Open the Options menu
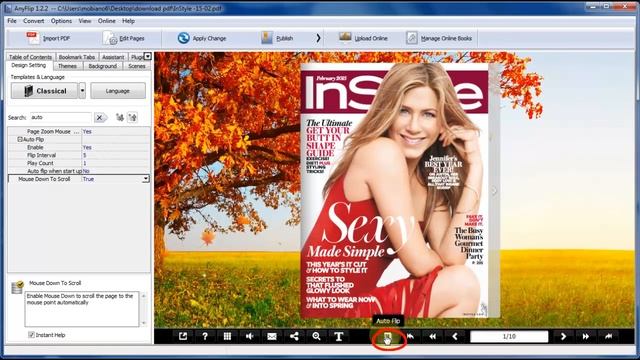This screenshot has height=360, width=640. pos(61,21)
